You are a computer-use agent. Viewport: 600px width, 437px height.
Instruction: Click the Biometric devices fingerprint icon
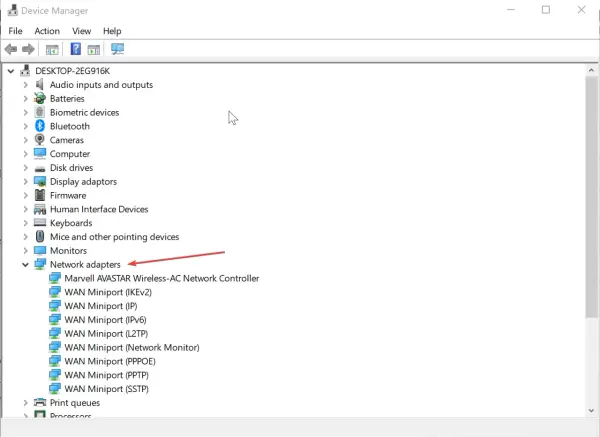pos(40,112)
